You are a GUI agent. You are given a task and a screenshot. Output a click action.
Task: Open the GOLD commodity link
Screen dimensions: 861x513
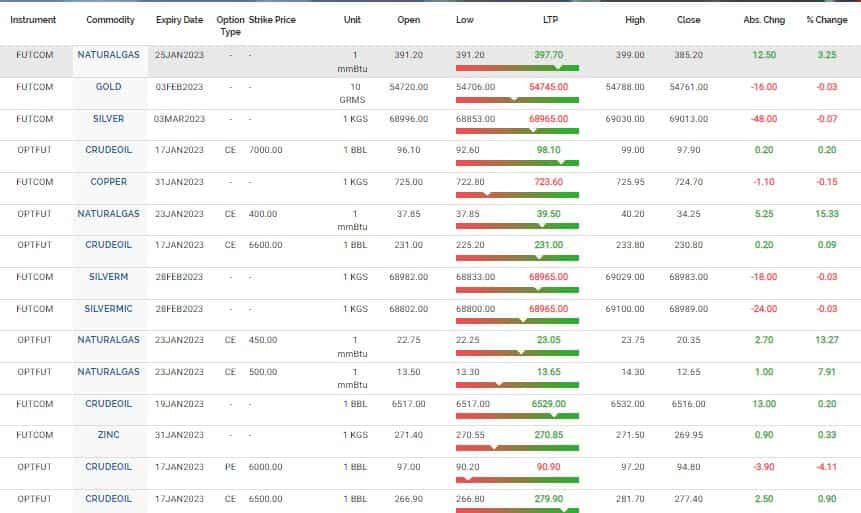[x=108, y=87]
